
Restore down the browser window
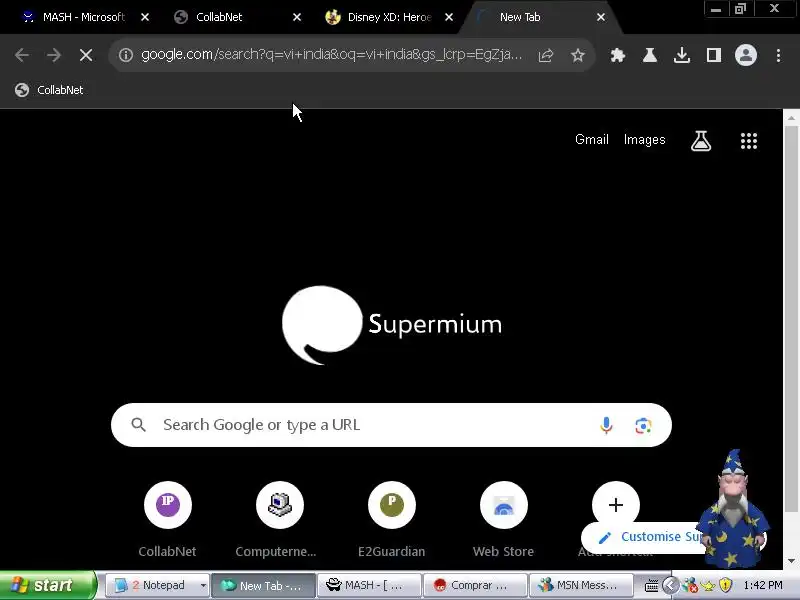(740, 9)
